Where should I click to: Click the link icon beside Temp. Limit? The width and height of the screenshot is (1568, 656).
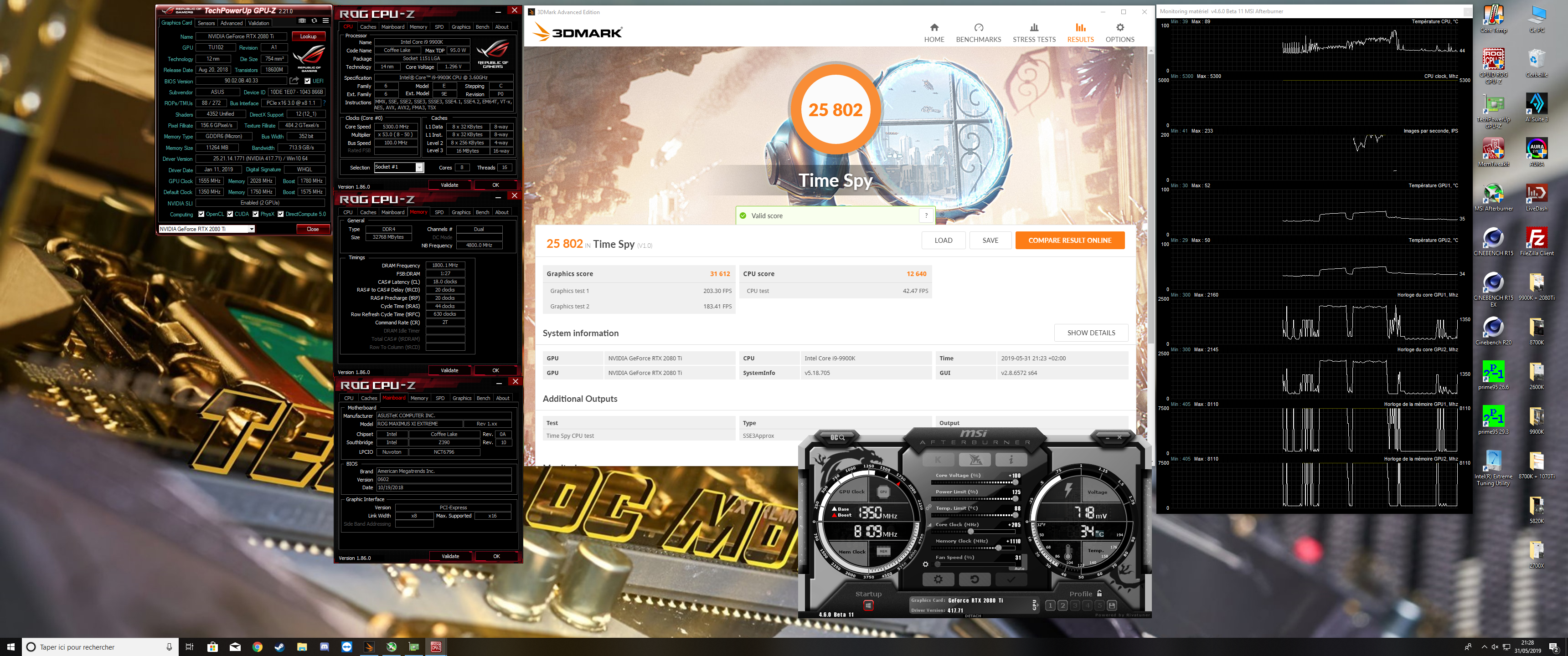coord(929,507)
